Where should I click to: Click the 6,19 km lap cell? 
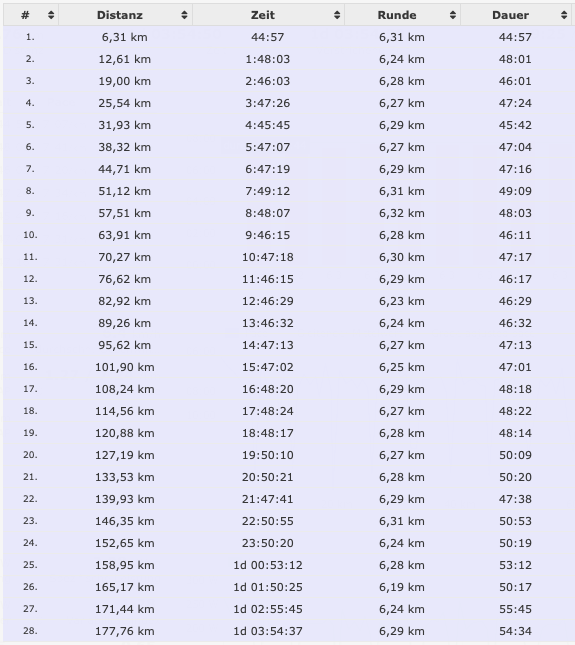(402, 587)
